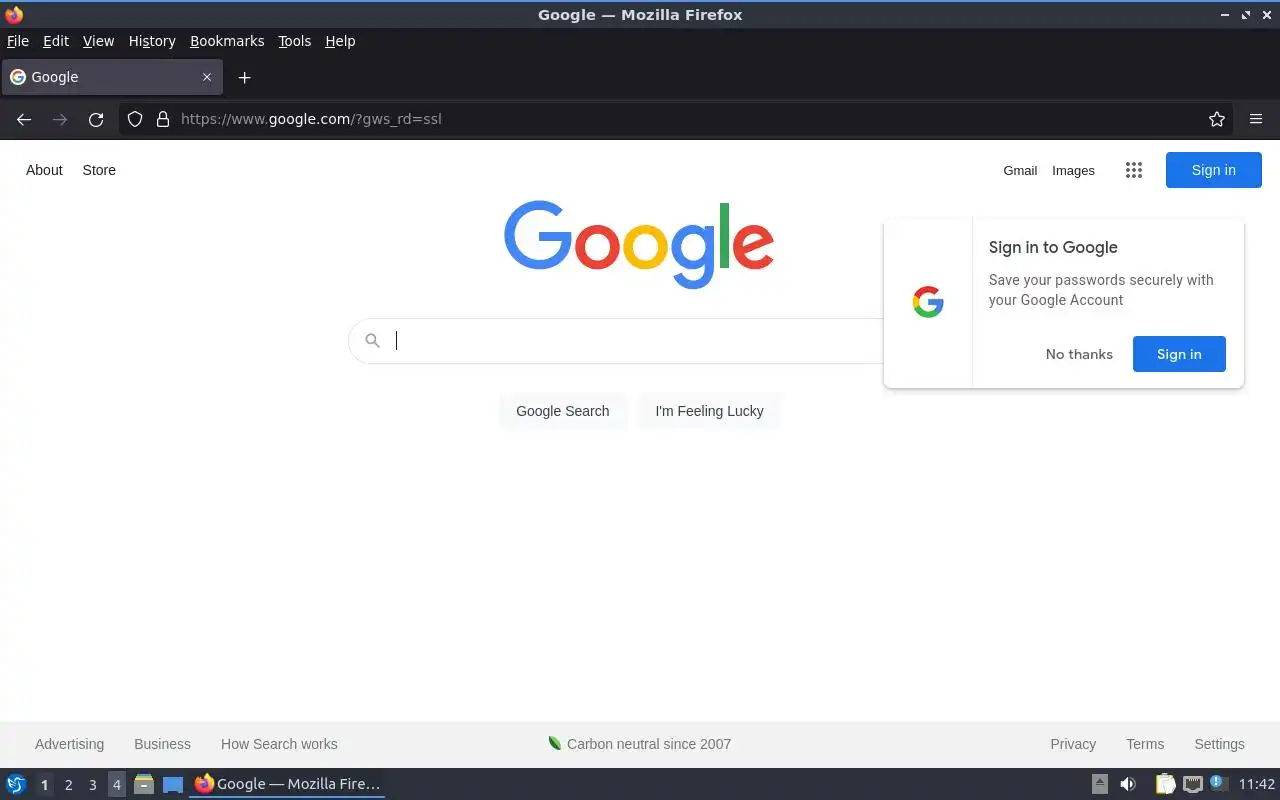Open the History menu
This screenshot has width=1280, height=800.
coord(152,41)
